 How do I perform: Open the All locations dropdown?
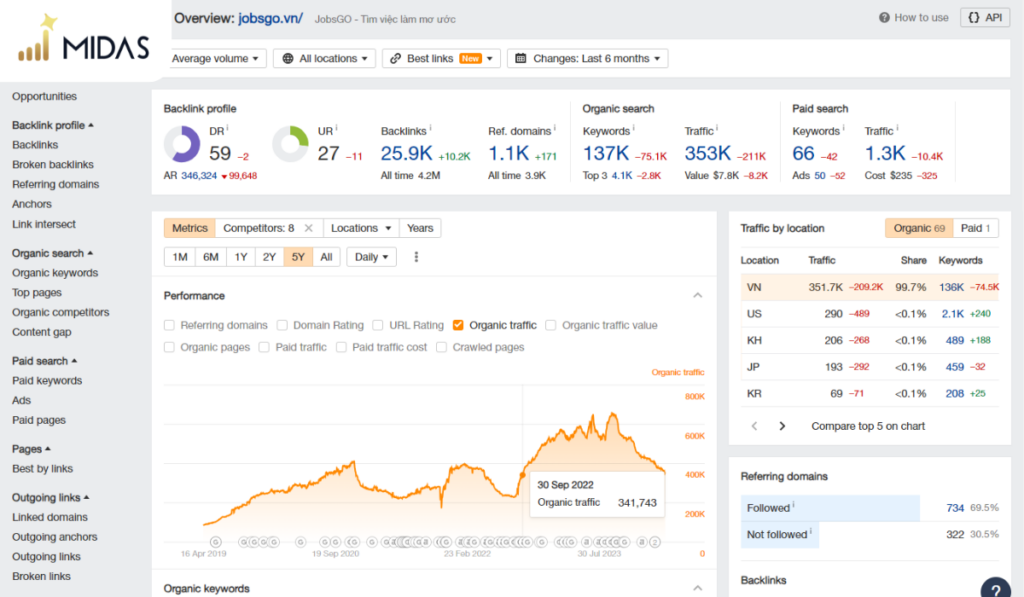click(x=325, y=58)
